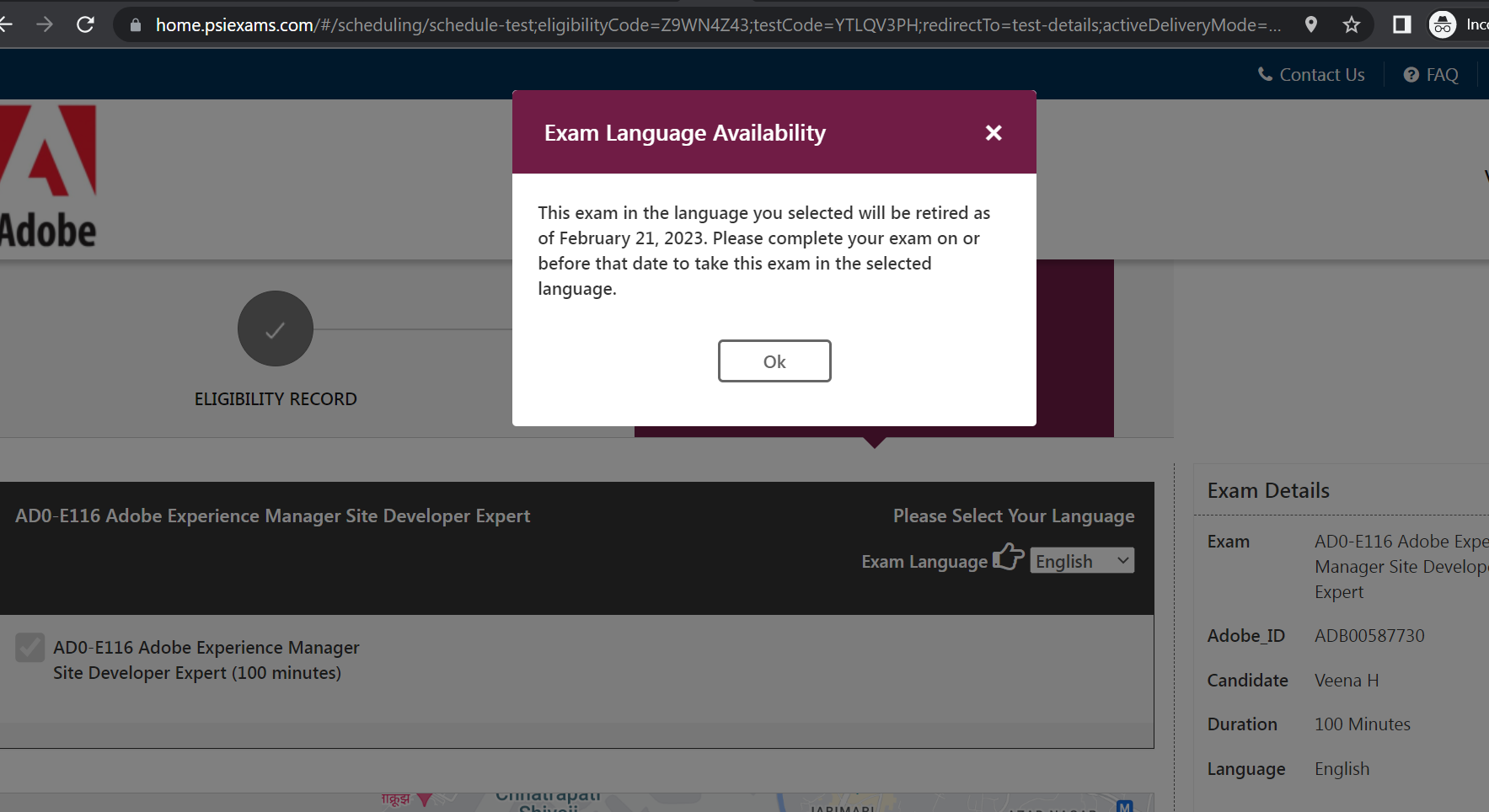Close the Exam Language Availability dialog
Screen dimensions: 1489x812
point(994,133)
